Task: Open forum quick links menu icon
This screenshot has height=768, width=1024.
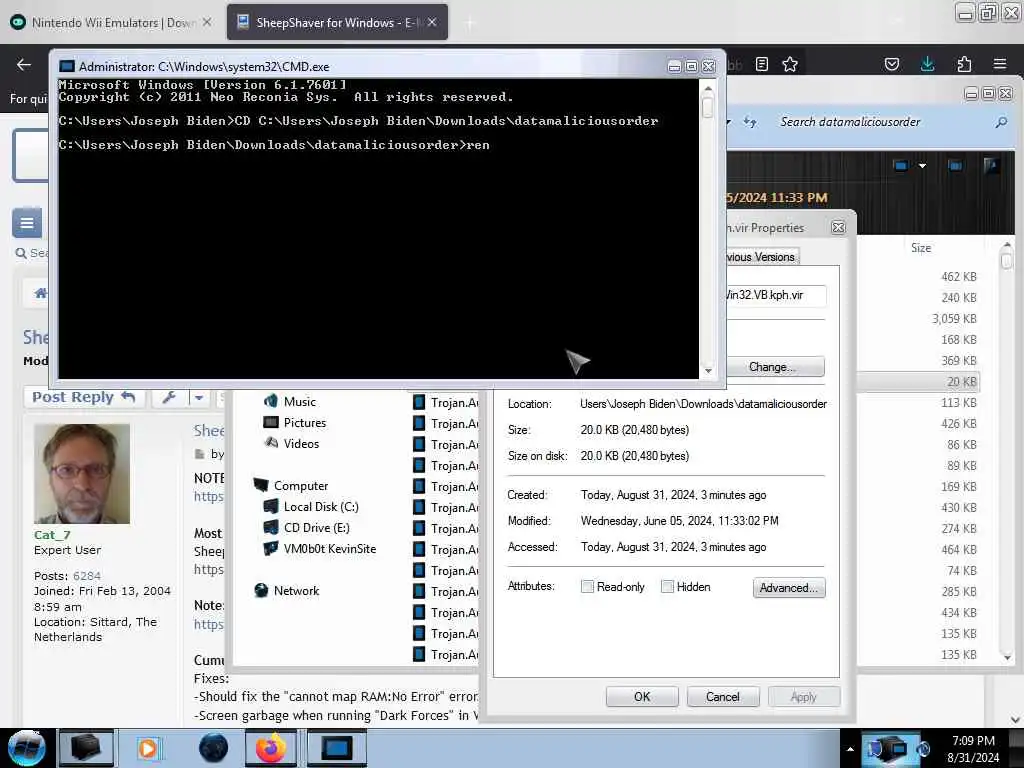Action: click(27, 223)
